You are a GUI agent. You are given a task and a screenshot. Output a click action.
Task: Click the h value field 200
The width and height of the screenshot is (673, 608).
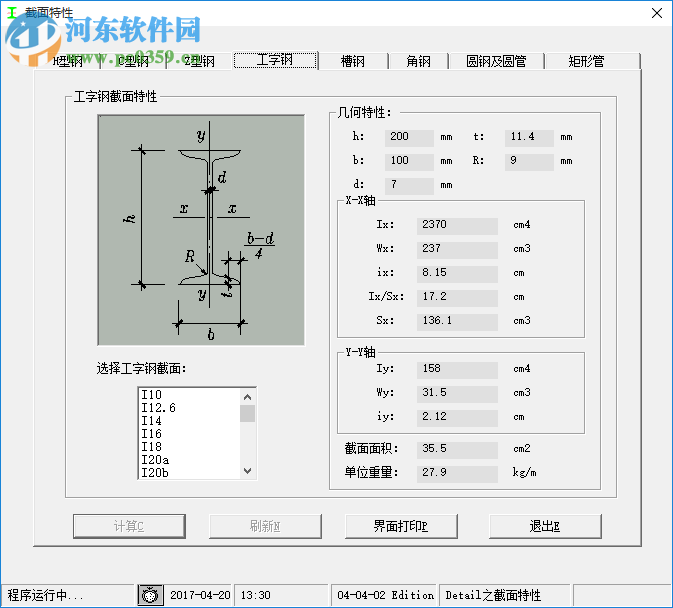pos(409,137)
